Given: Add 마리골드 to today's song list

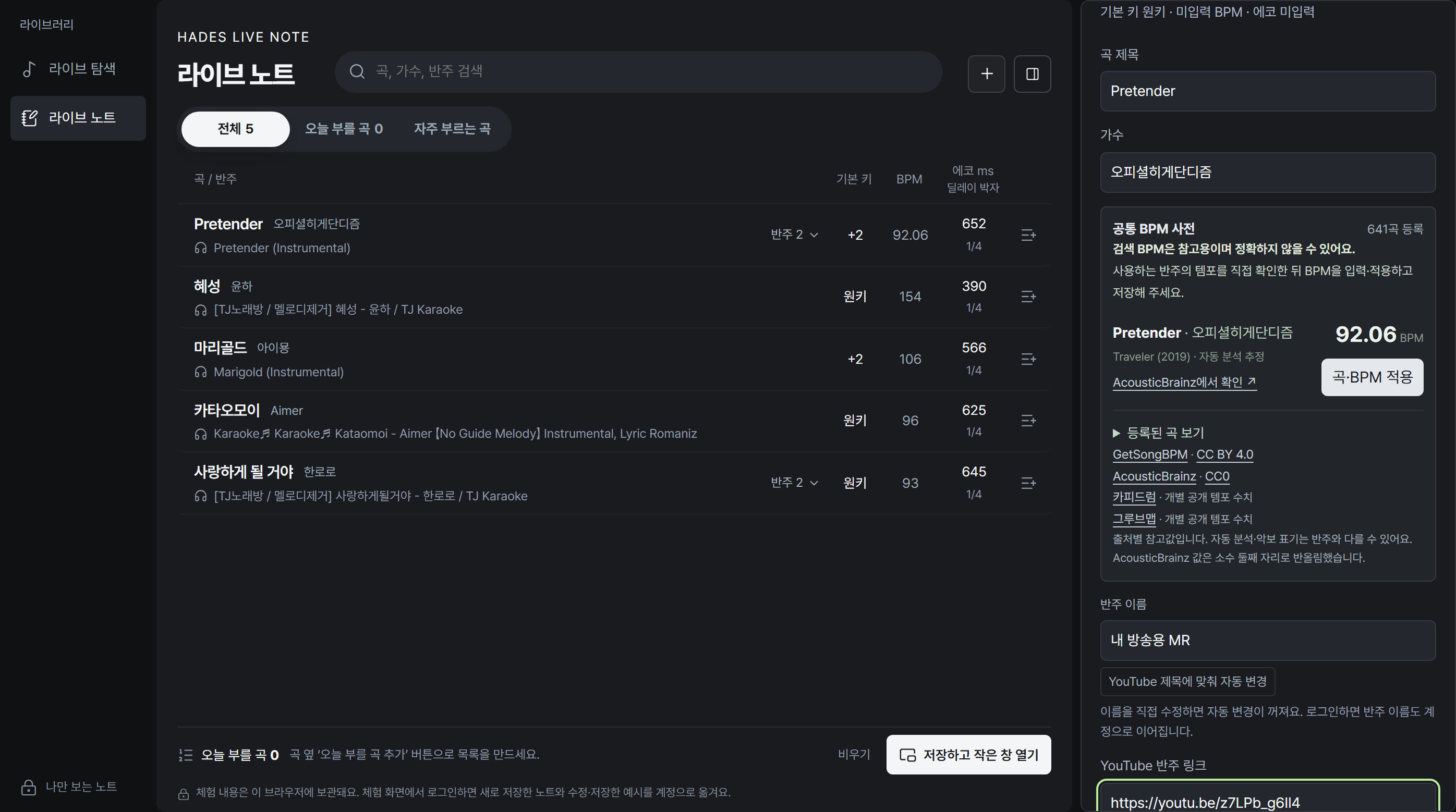Looking at the screenshot, I should pyautogui.click(x=1028, y=359).
